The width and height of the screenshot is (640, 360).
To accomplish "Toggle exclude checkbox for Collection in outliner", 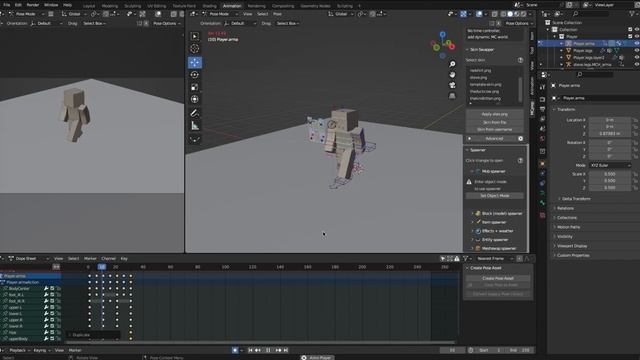I will click(630, 29).
